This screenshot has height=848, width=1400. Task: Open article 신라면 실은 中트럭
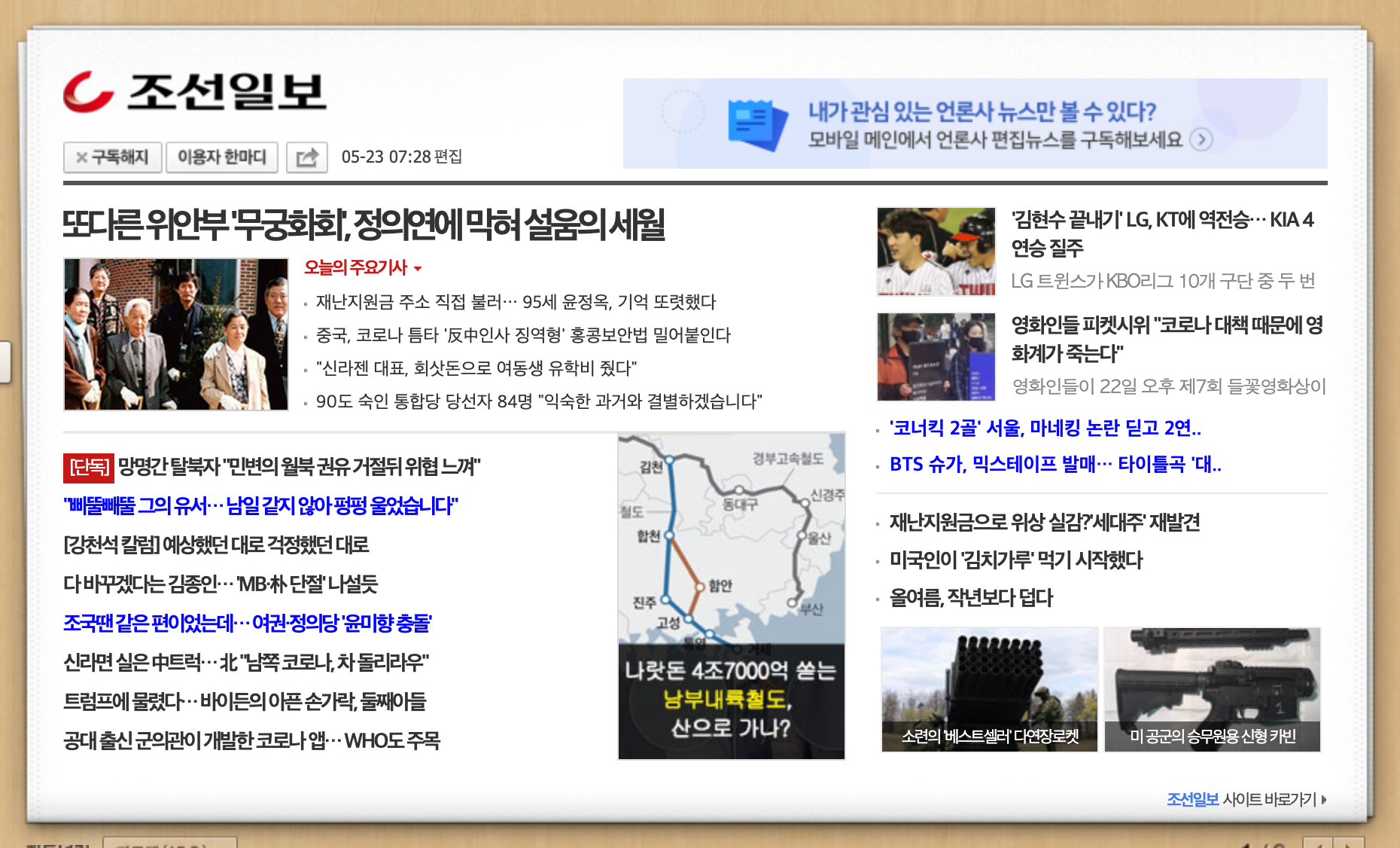[246, 662]
